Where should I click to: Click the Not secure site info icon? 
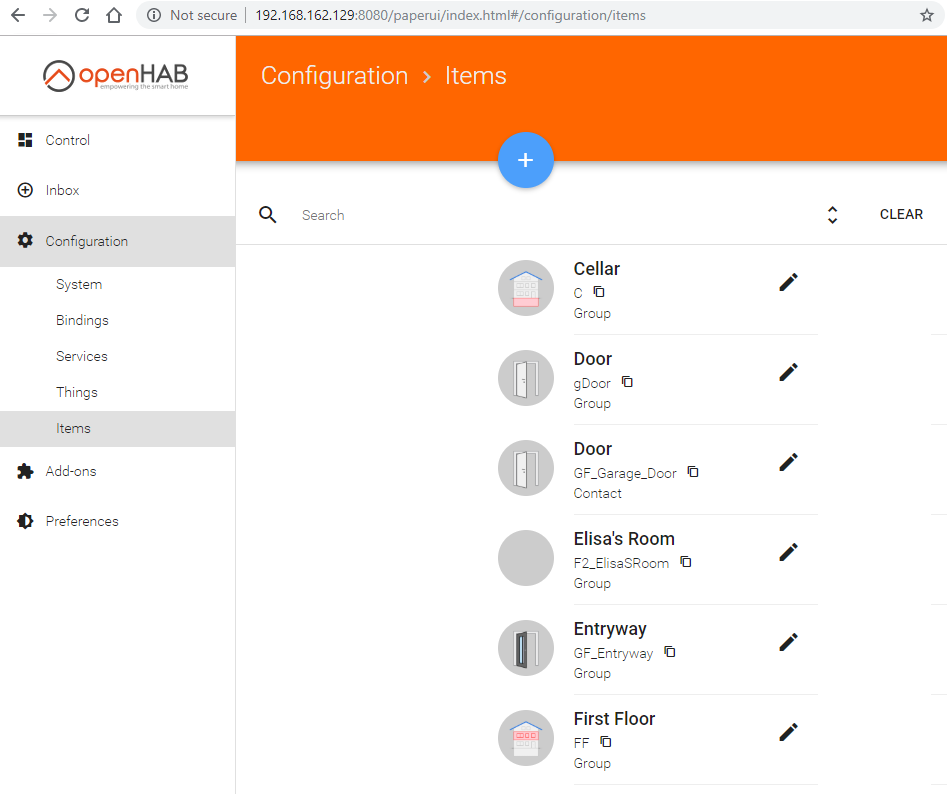(154, 15)
